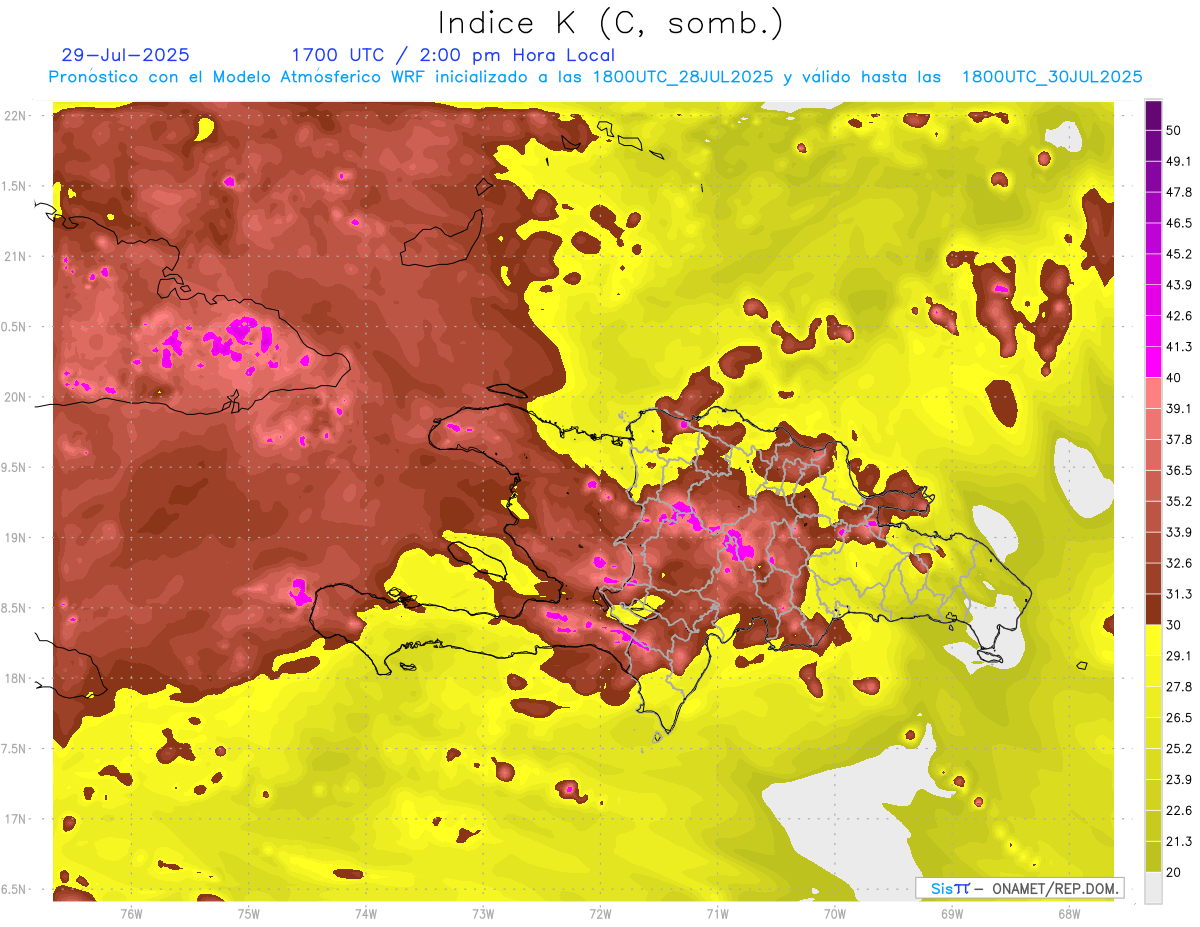Viewport: 1200px width, 927px height.
Task: Click the map title "Indice K (C, somb.)"
Action: click(612, 23)
